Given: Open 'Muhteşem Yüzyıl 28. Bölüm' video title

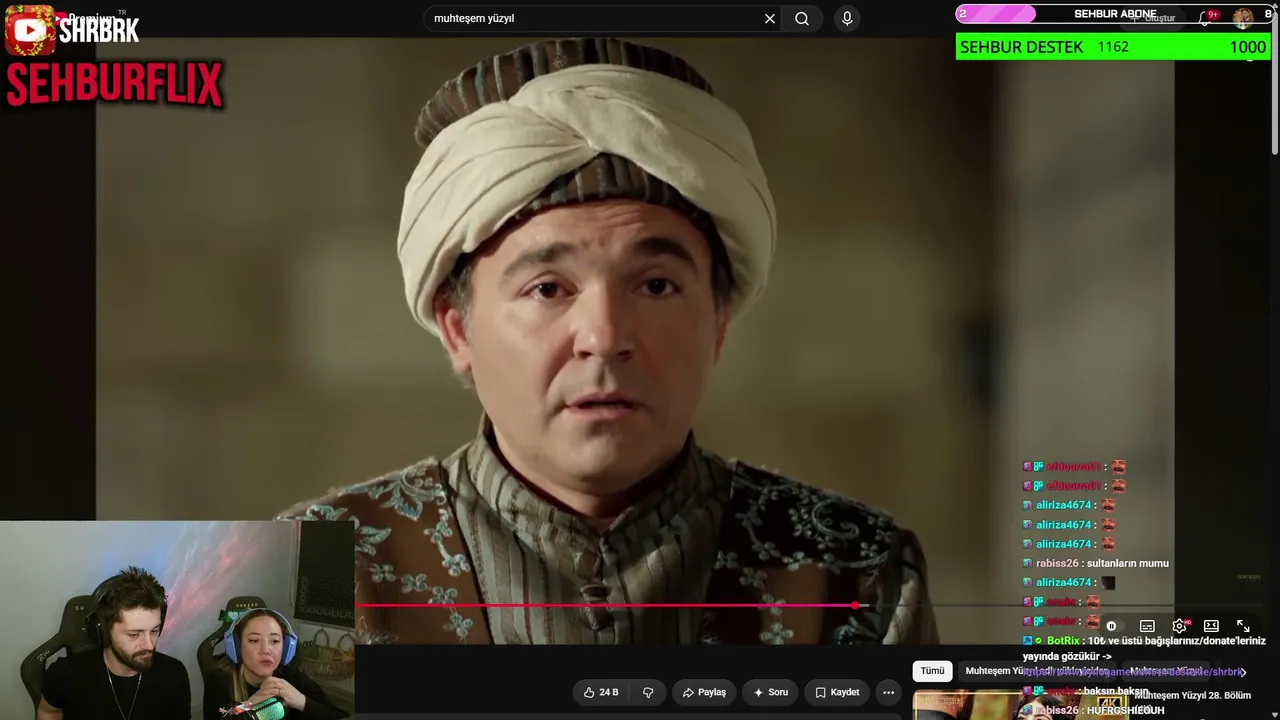Looking at the screenshot, I should tap(1192, 695).
